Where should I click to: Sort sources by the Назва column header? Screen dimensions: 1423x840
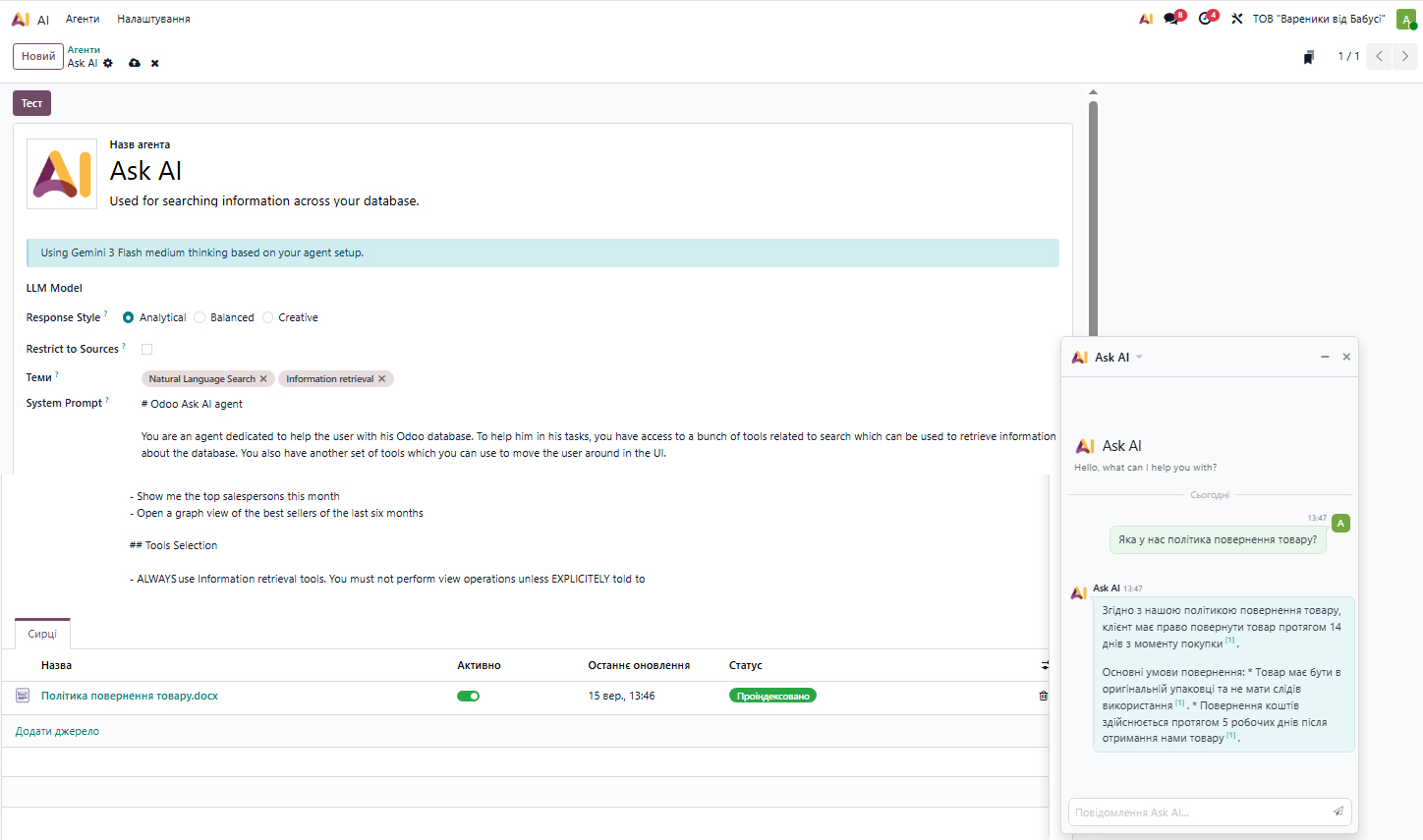coord(56,665)
